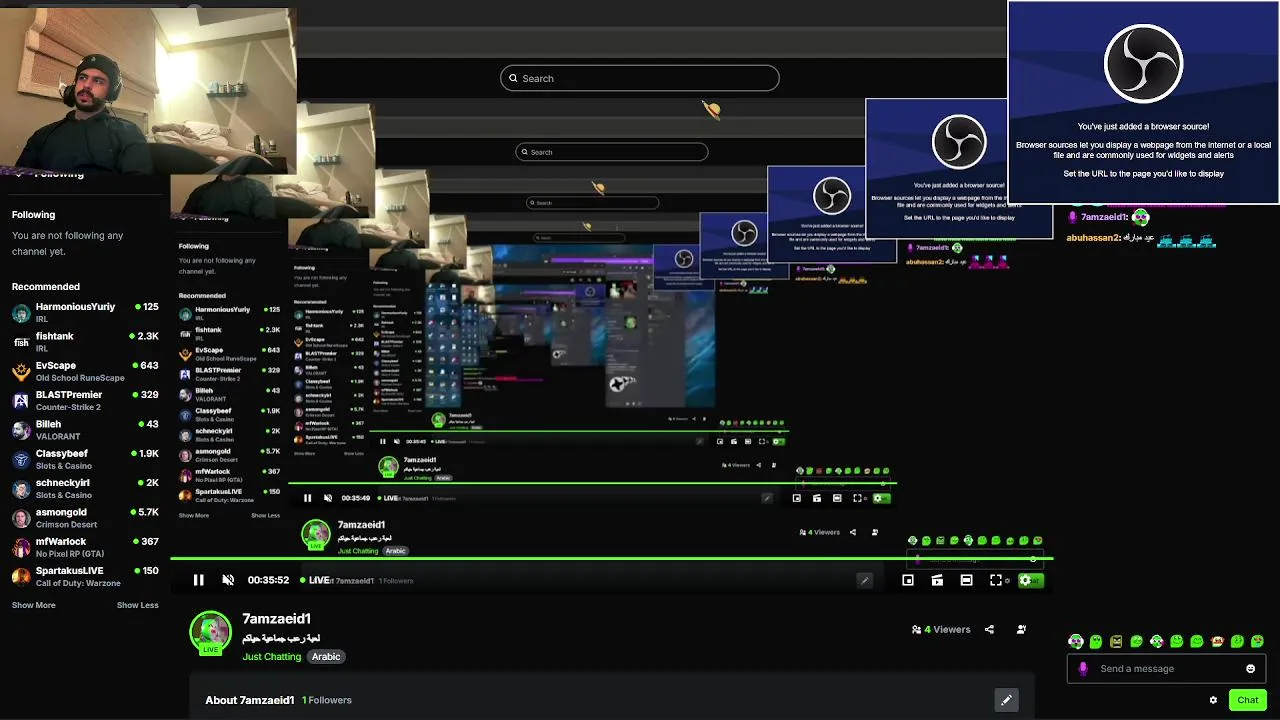Image resolution: width=1280 pixels, height=720 pixels.
Task: Click the magnifier icon inside the top Search field
Action: (513, 78)
